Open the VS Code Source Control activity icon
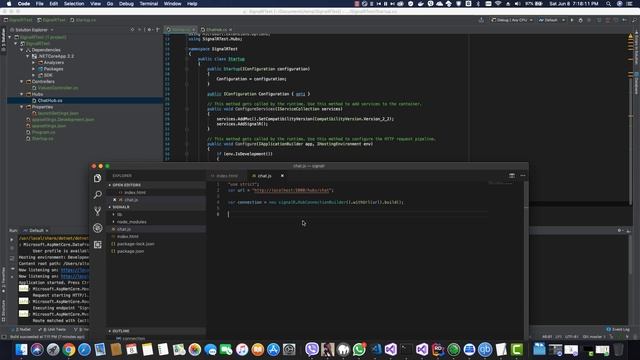The height and width of the screenshot is (360, 640). click(x=98, y=211)
